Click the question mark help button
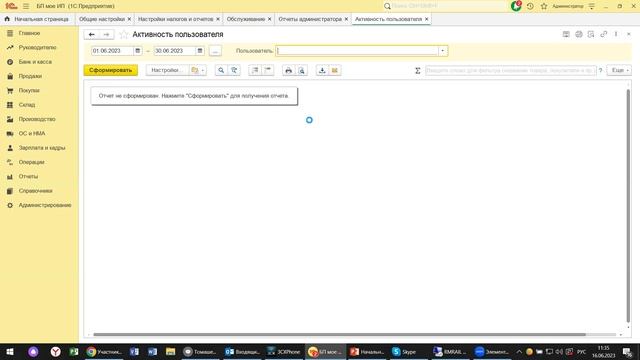640x360 pixels. click(600, 71)
